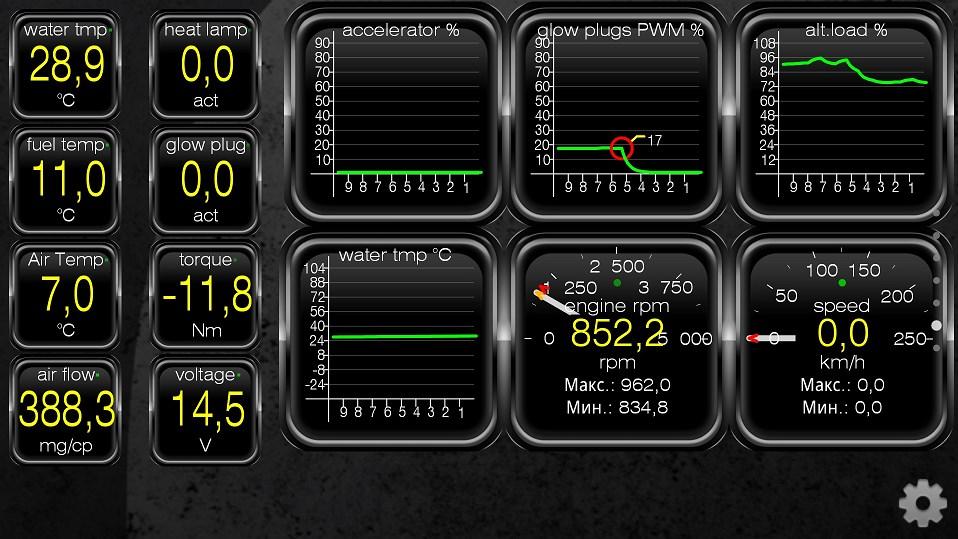Click the red circle marker on glow plugs graph

tap(621, 148)
